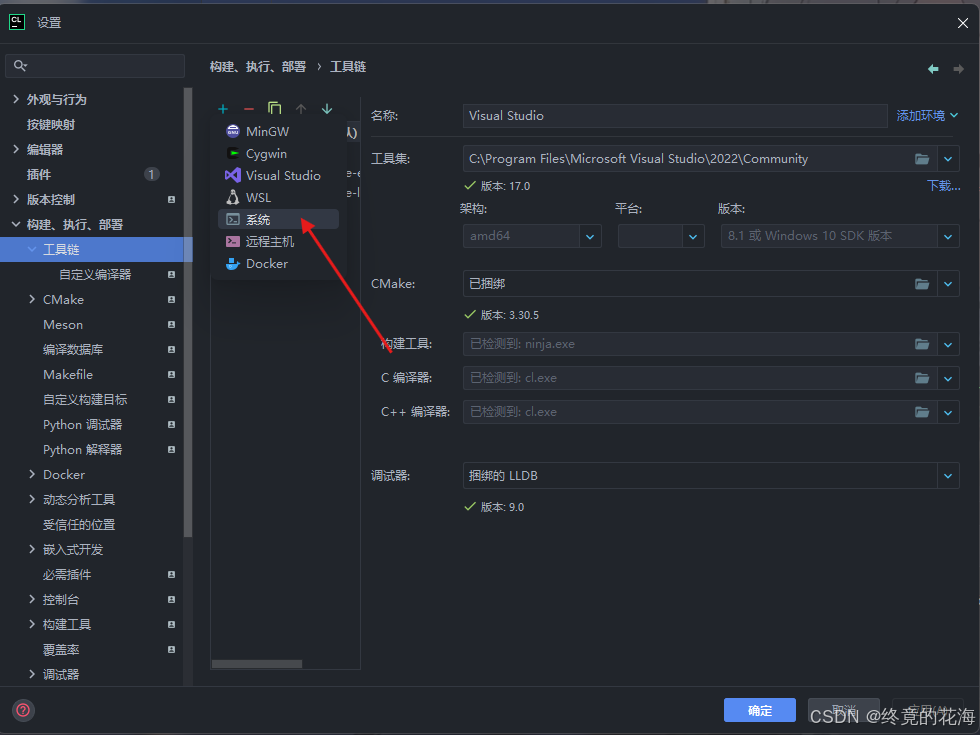Open the SDK 版本 dropdown
The width and height of the screenshot is (980, 735).
(x=948, y=236)
